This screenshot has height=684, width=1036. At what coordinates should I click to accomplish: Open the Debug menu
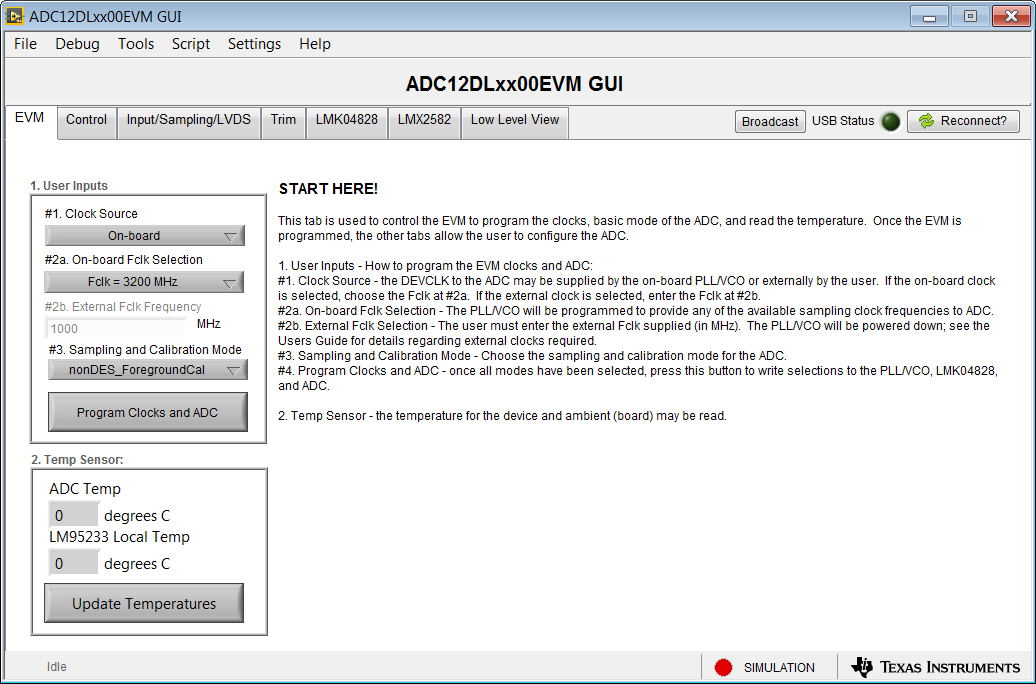coord(77,44)
